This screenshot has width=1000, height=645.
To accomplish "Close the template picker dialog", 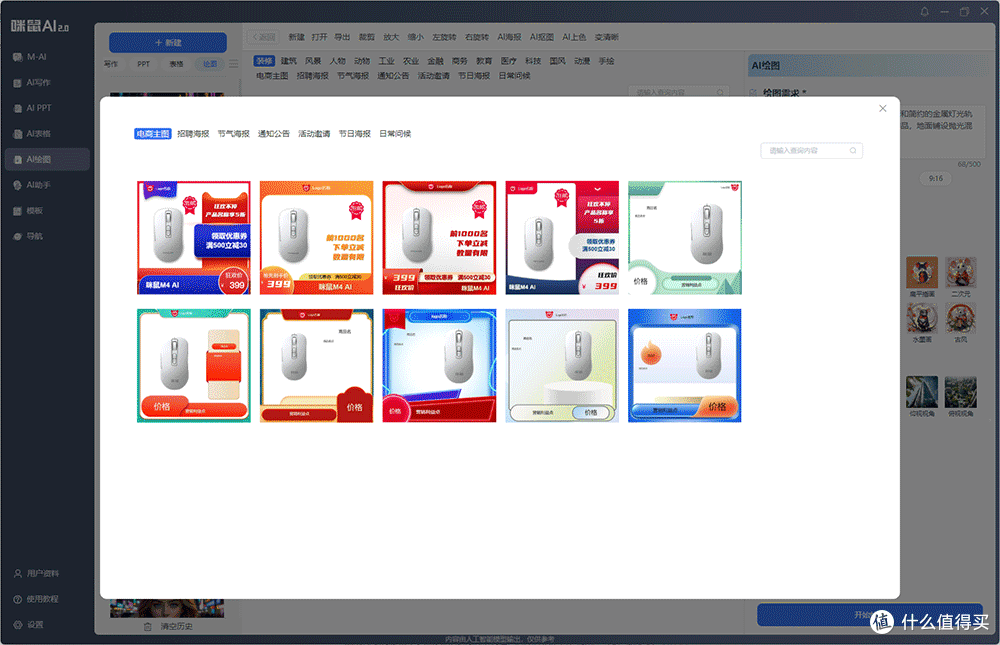I will (x=883, y=108).
